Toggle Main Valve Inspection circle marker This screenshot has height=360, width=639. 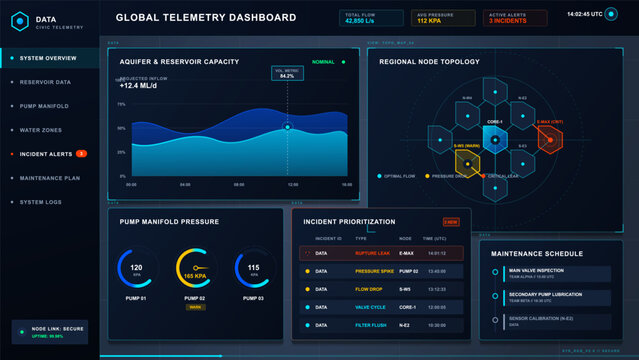(x=495, y=272)
